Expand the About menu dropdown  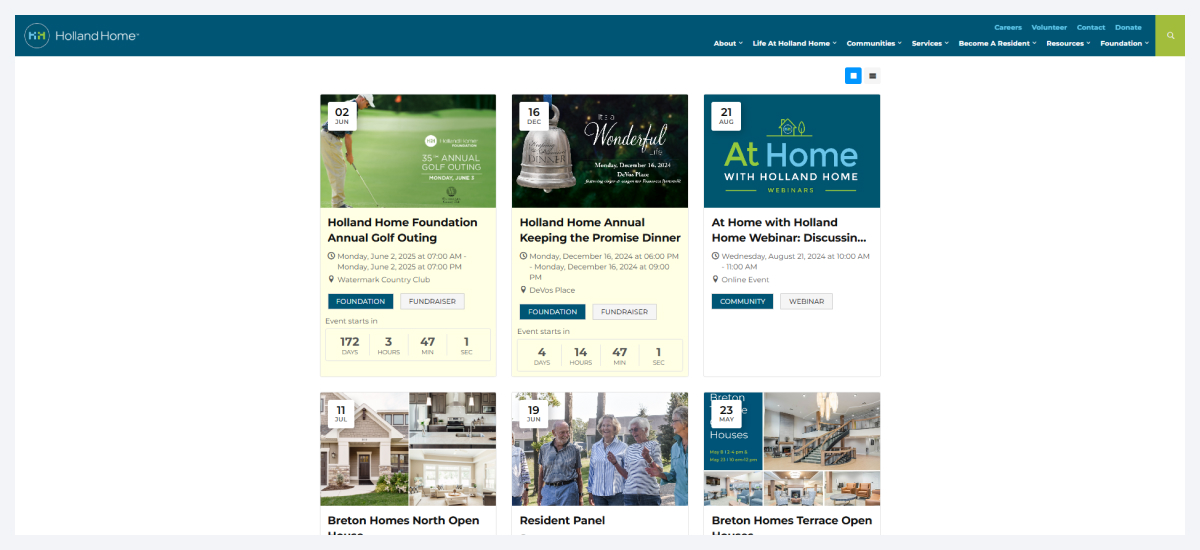click(728, 43)
